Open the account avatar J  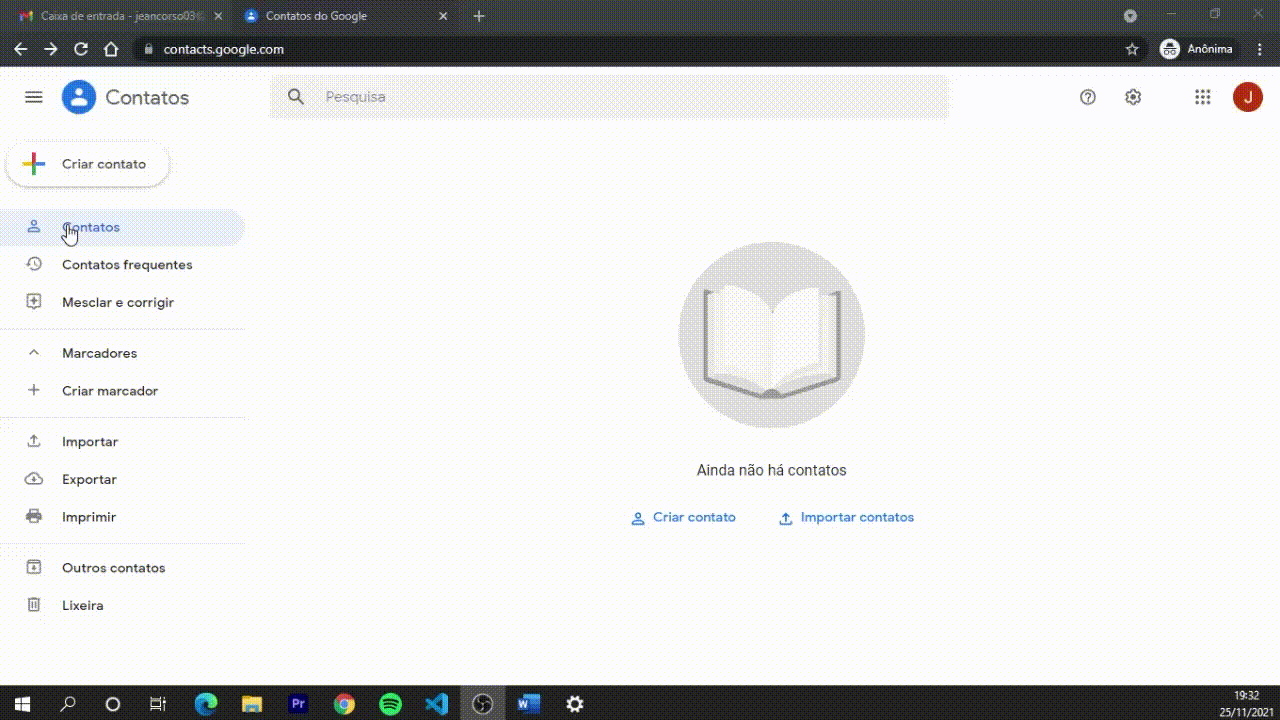pyautogui.click(x=1248, y=97)
